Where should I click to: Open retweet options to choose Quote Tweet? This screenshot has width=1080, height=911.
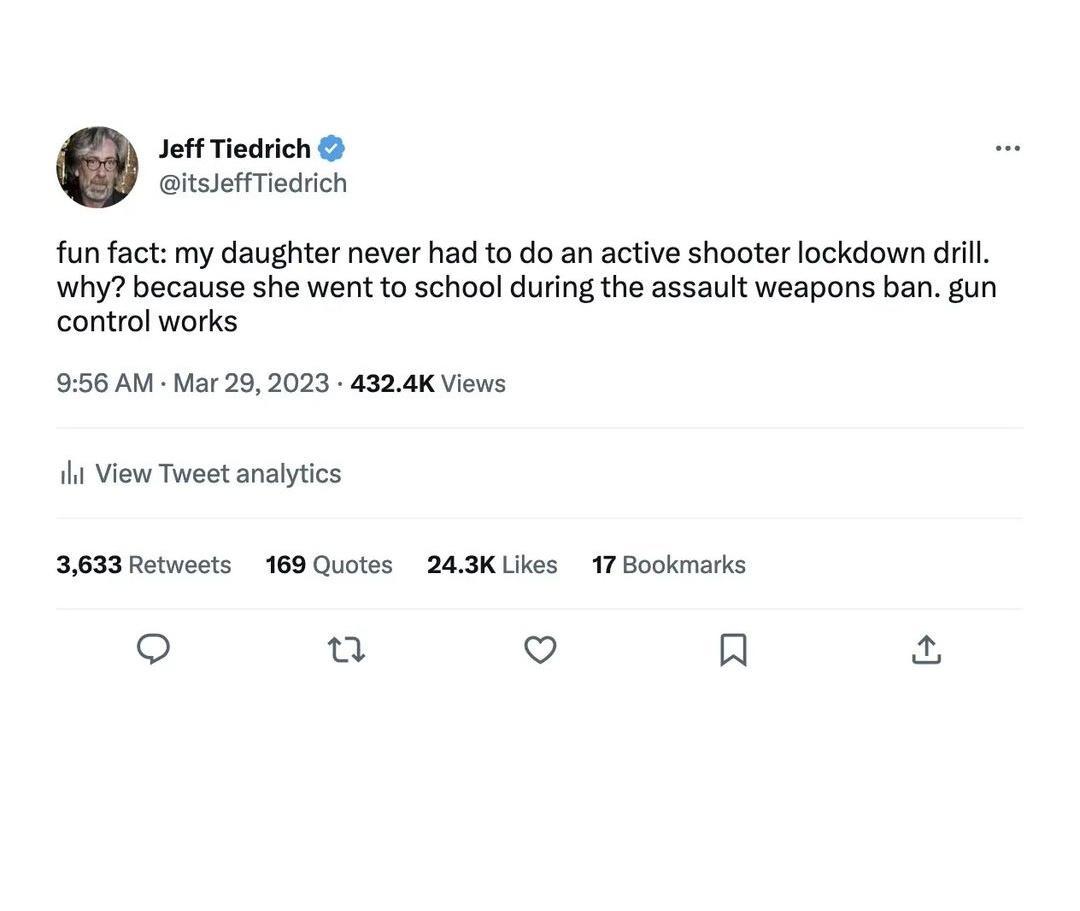pyautogui.click(x=345, y=648)
